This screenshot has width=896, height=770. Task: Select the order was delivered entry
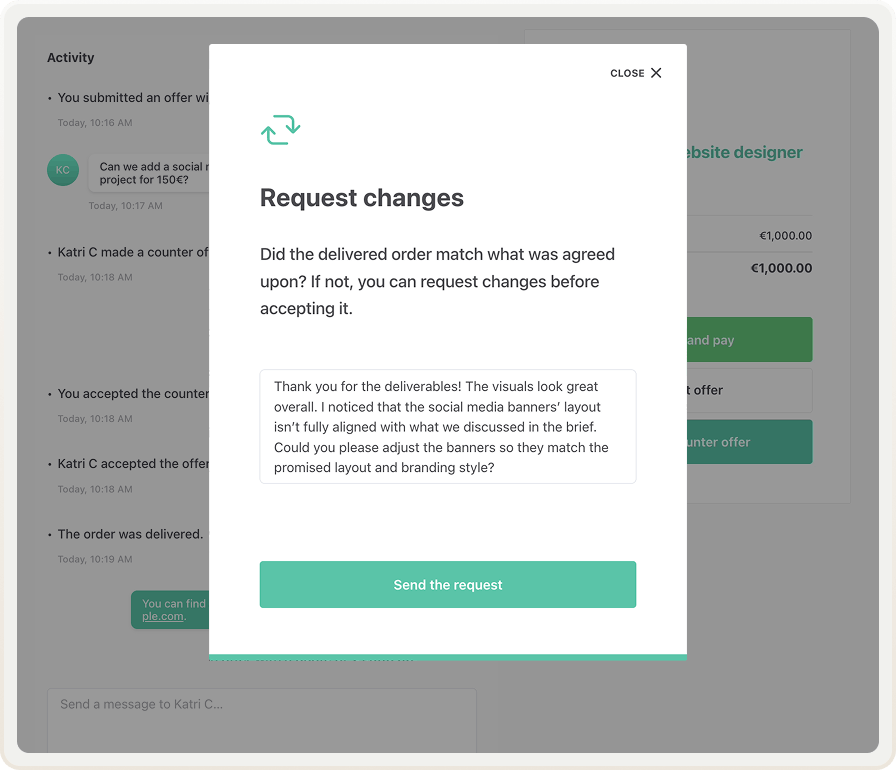click(130, 533)
